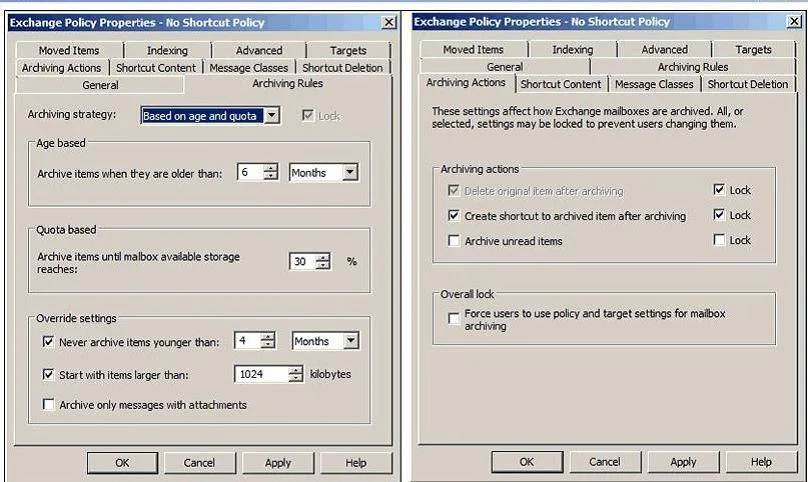Image resolution: width=808 pixels, height=482 pixels.
Task: Select Archiving Rules tab in left dialog
Action: pos(288,84)
